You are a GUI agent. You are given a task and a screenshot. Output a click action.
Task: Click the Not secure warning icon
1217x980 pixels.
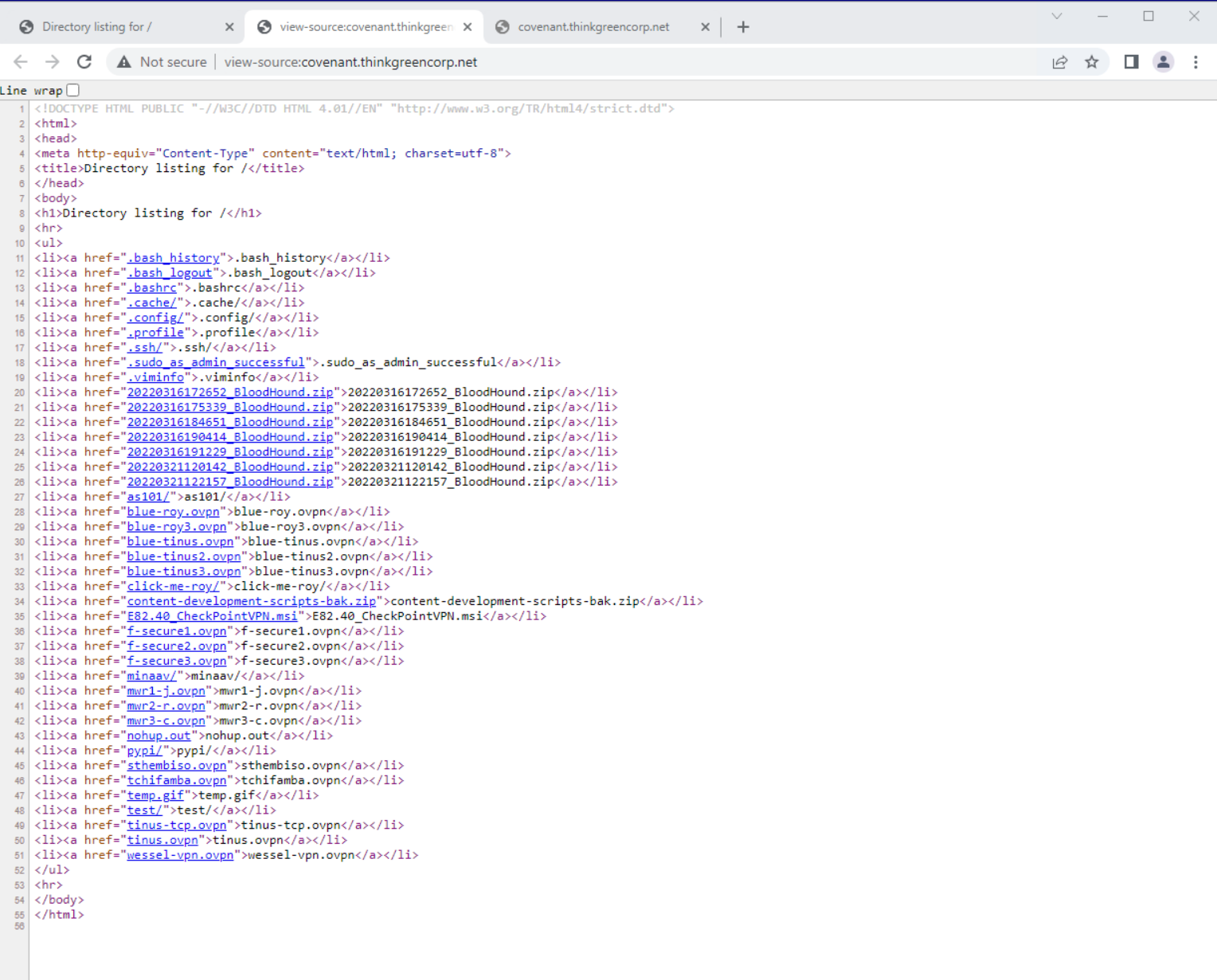[124, 62]
